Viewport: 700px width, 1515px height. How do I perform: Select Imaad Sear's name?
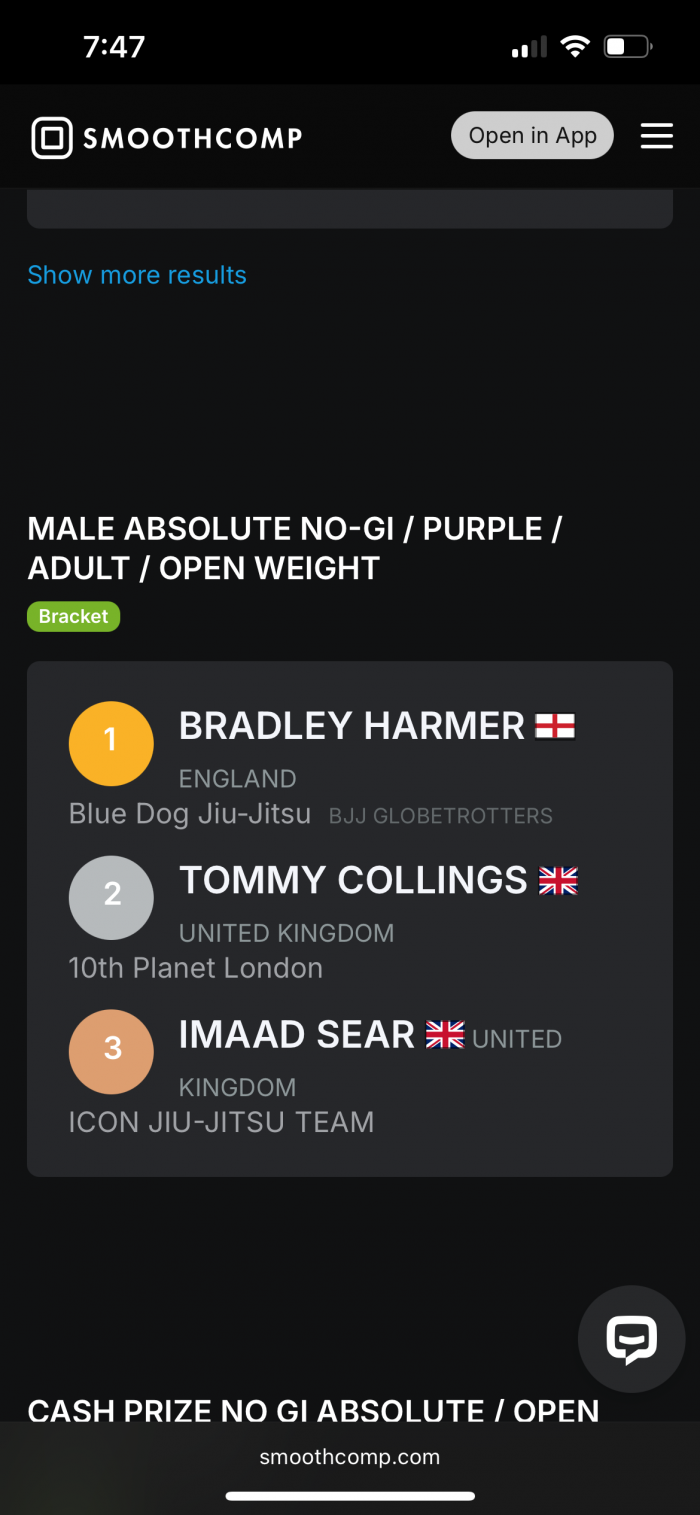point(296,1034)
